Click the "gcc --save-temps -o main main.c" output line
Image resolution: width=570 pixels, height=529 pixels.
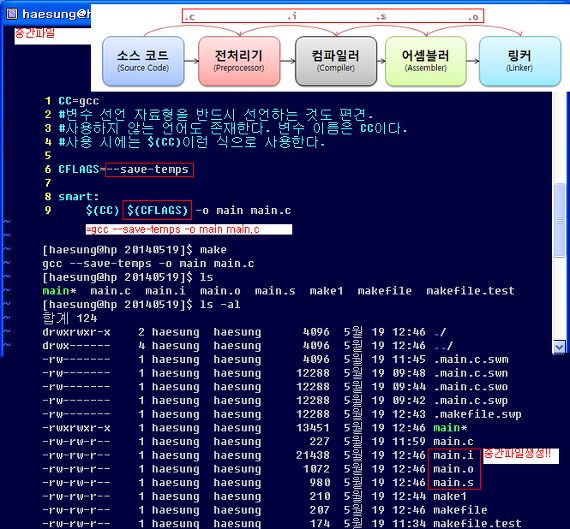[x=148, y=264]
